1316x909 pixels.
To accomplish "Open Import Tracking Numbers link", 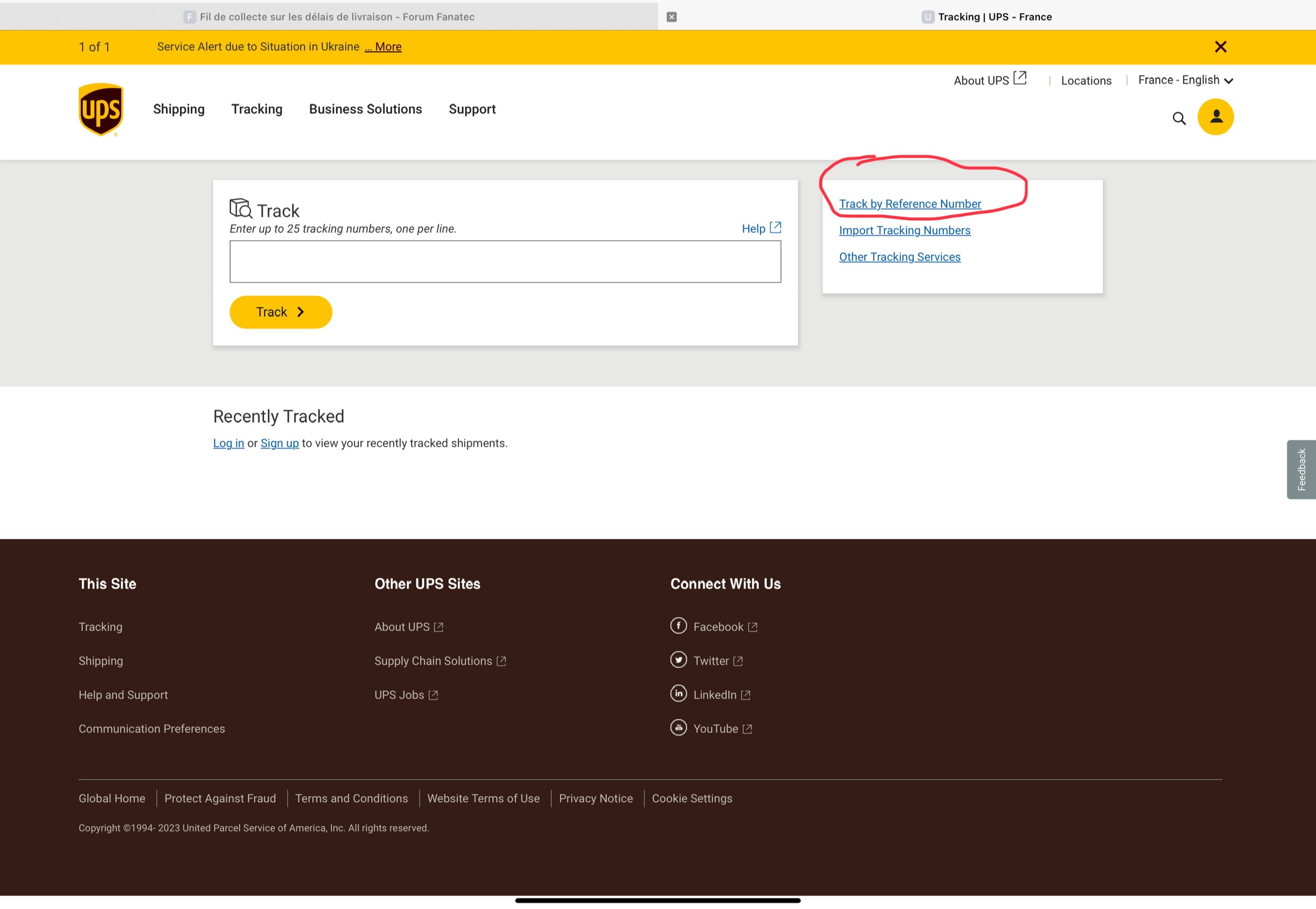I will [x=904, y=230].
